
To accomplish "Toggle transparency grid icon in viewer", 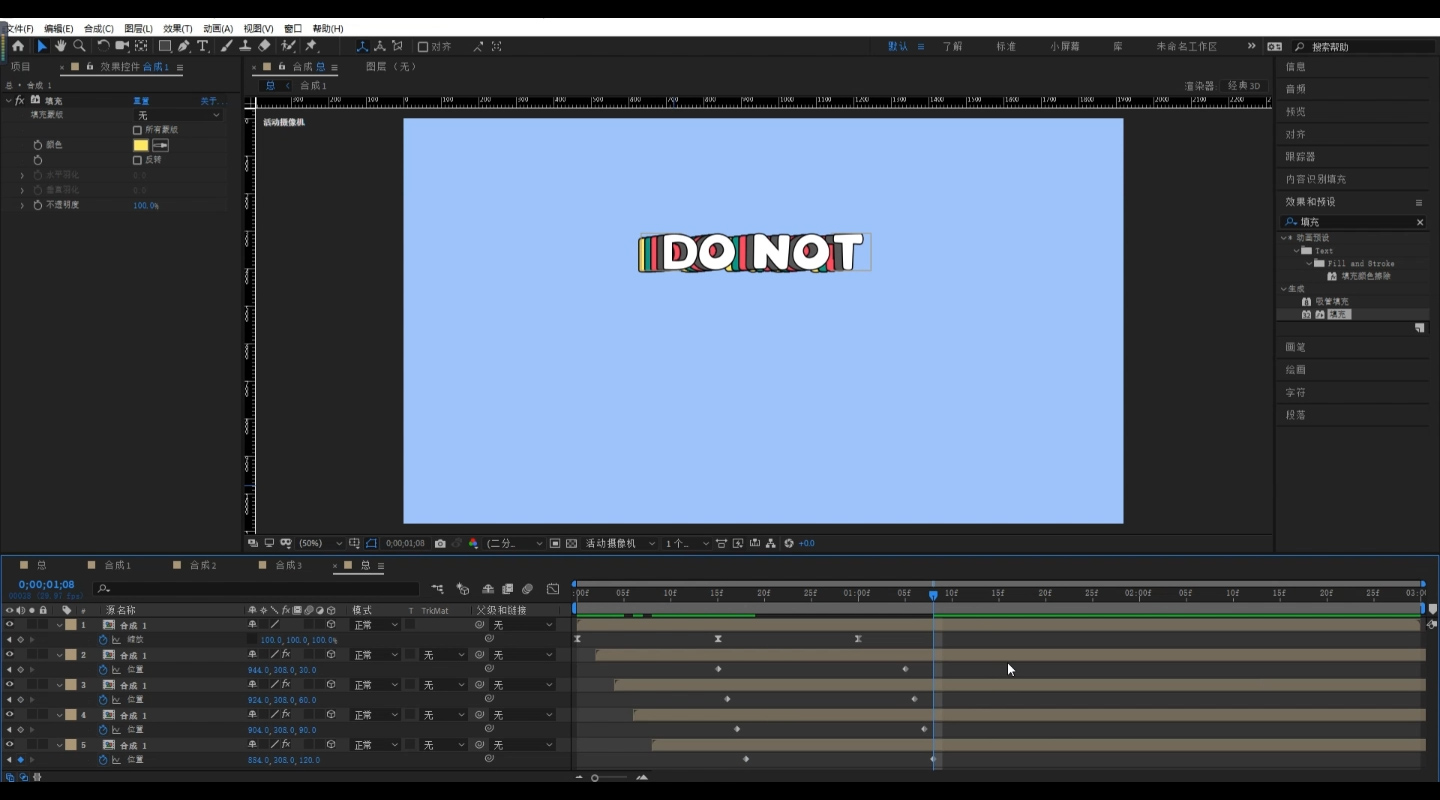I will click(x=571, y=544).
